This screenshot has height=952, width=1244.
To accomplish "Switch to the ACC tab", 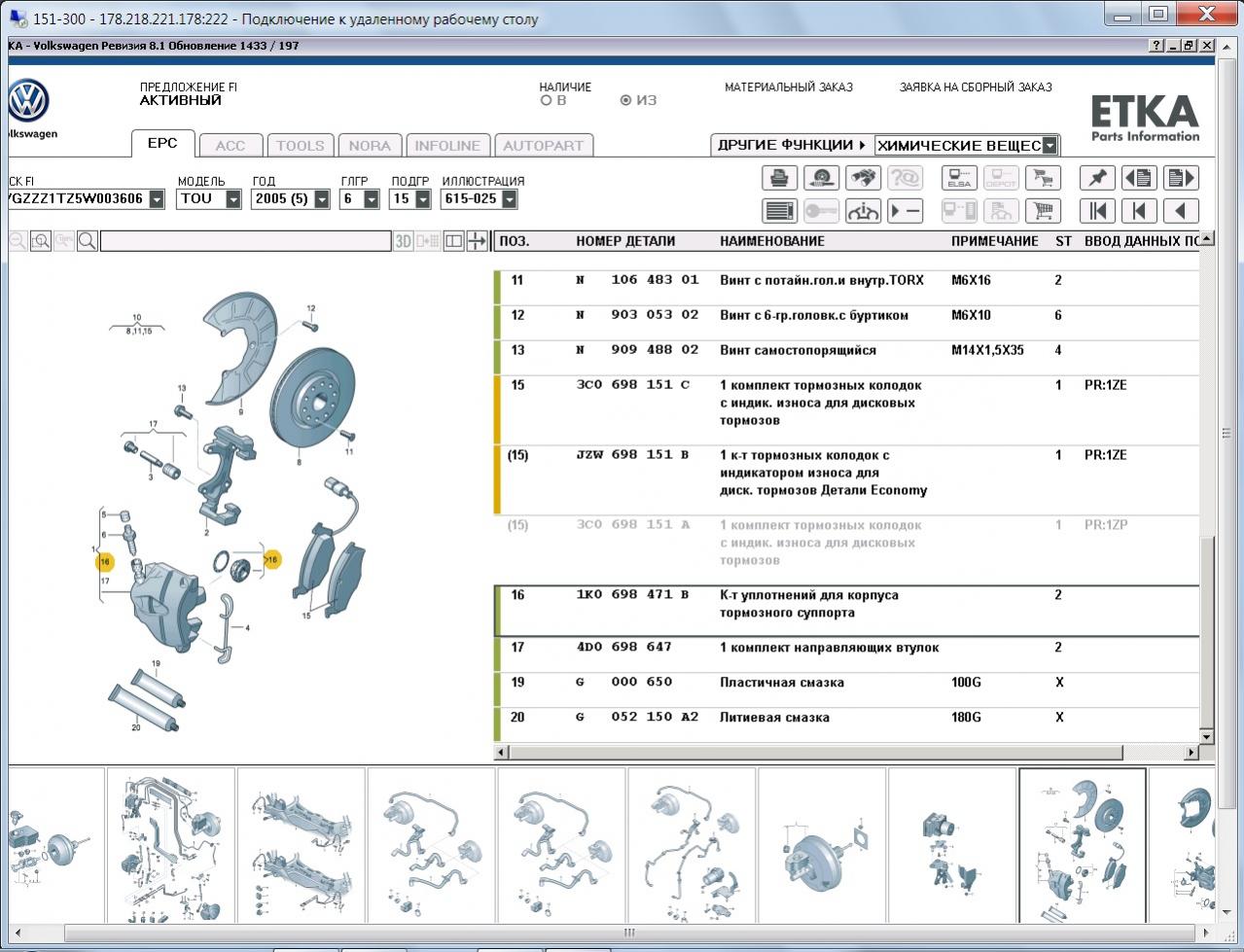I will pos(231,146).
